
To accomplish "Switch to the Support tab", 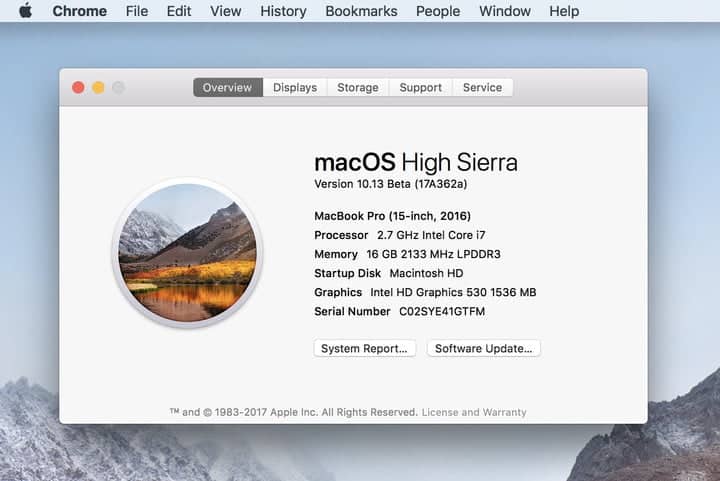I will click(x=421, y=87).
